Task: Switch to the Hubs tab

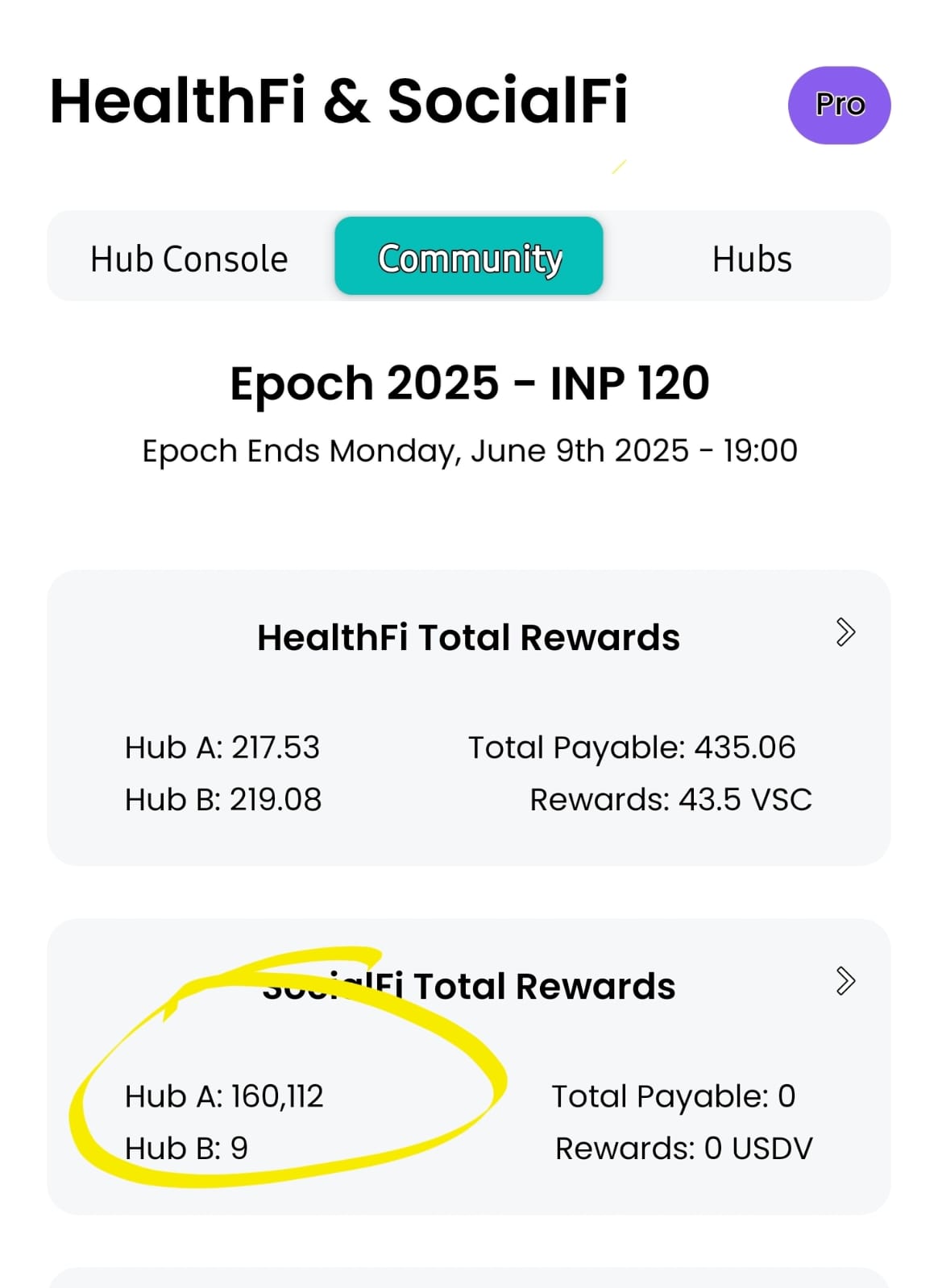Action: pyautogui.click(x=752, y=259)
